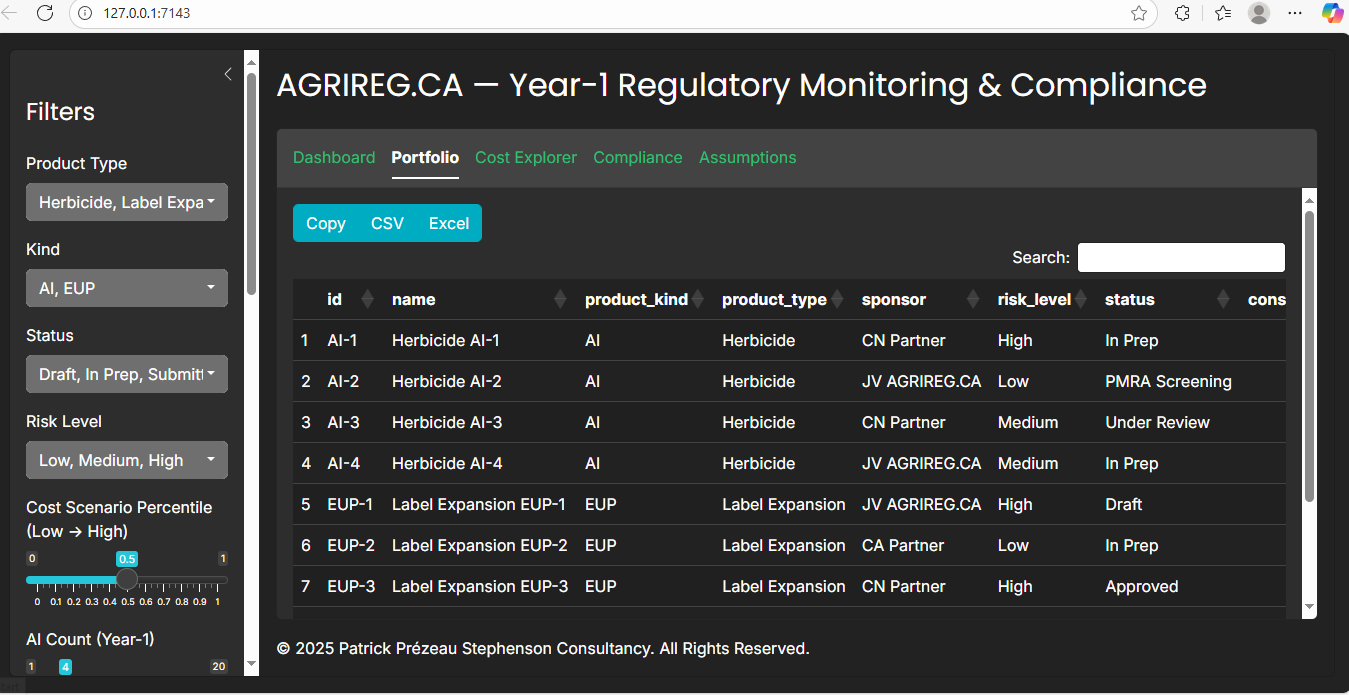Sort the status column with its arrow icon
Screen dimensions: 1349x695
pyautogui.click(x=1222, y=298)
